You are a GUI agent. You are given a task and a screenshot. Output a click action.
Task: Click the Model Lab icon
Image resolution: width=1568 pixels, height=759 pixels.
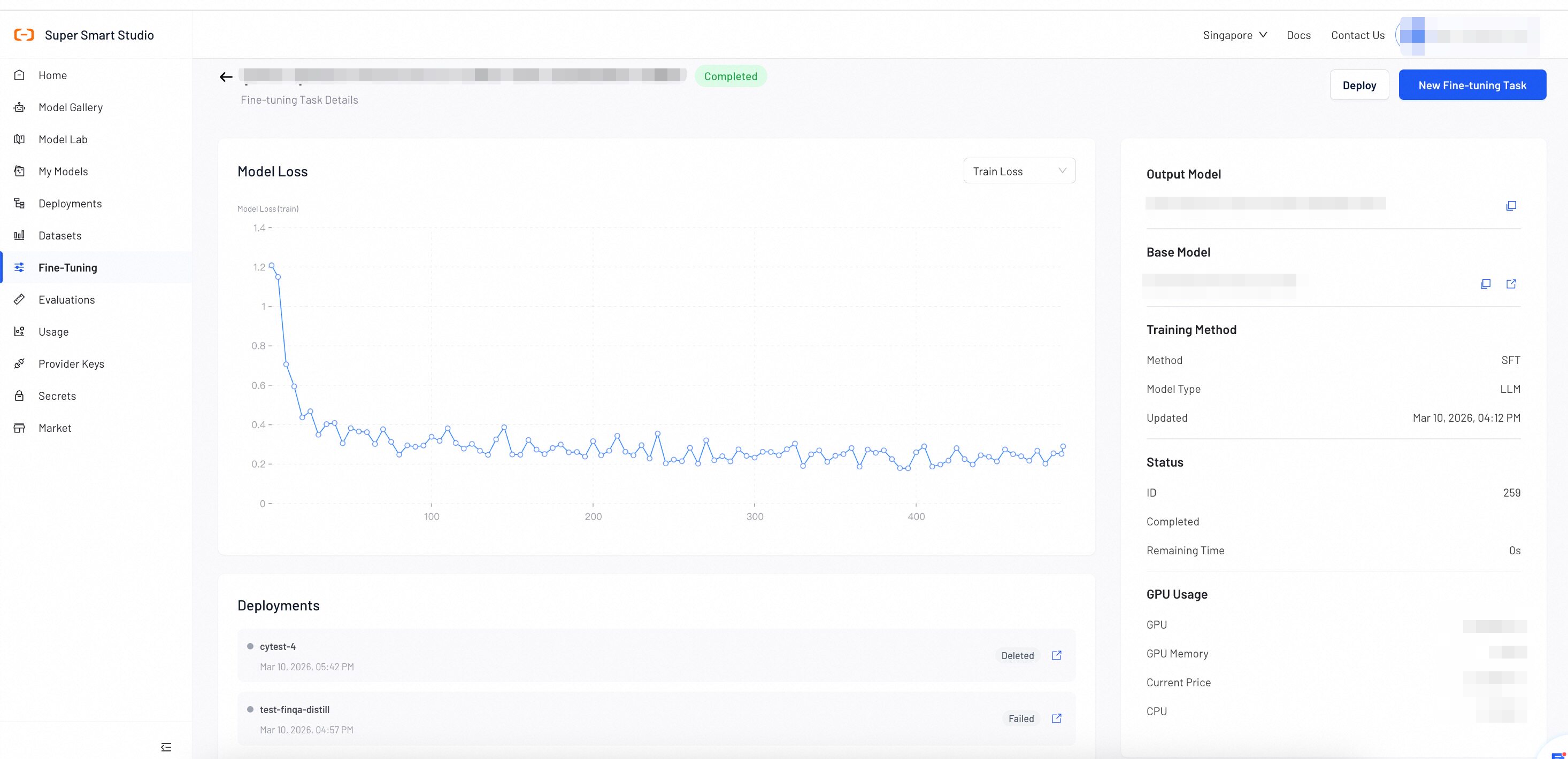click(19, 140)
